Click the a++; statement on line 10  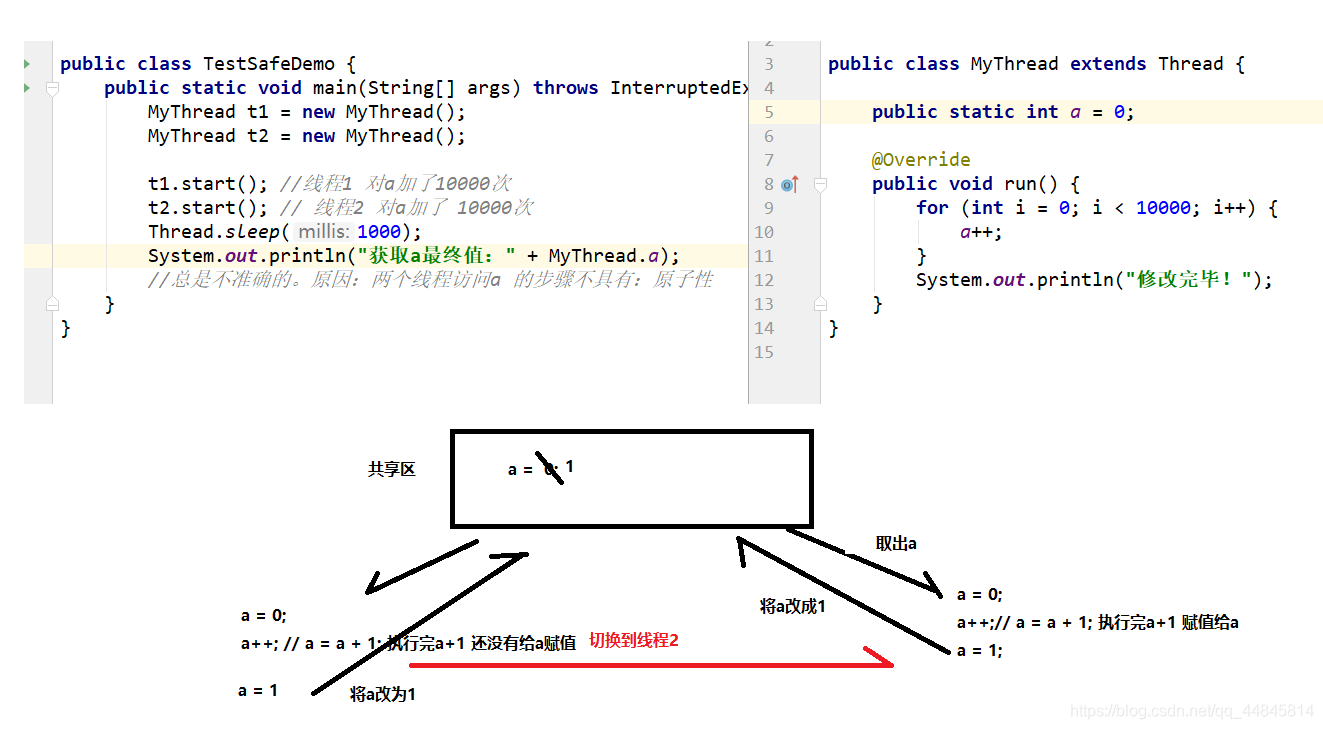click(981, 232)
